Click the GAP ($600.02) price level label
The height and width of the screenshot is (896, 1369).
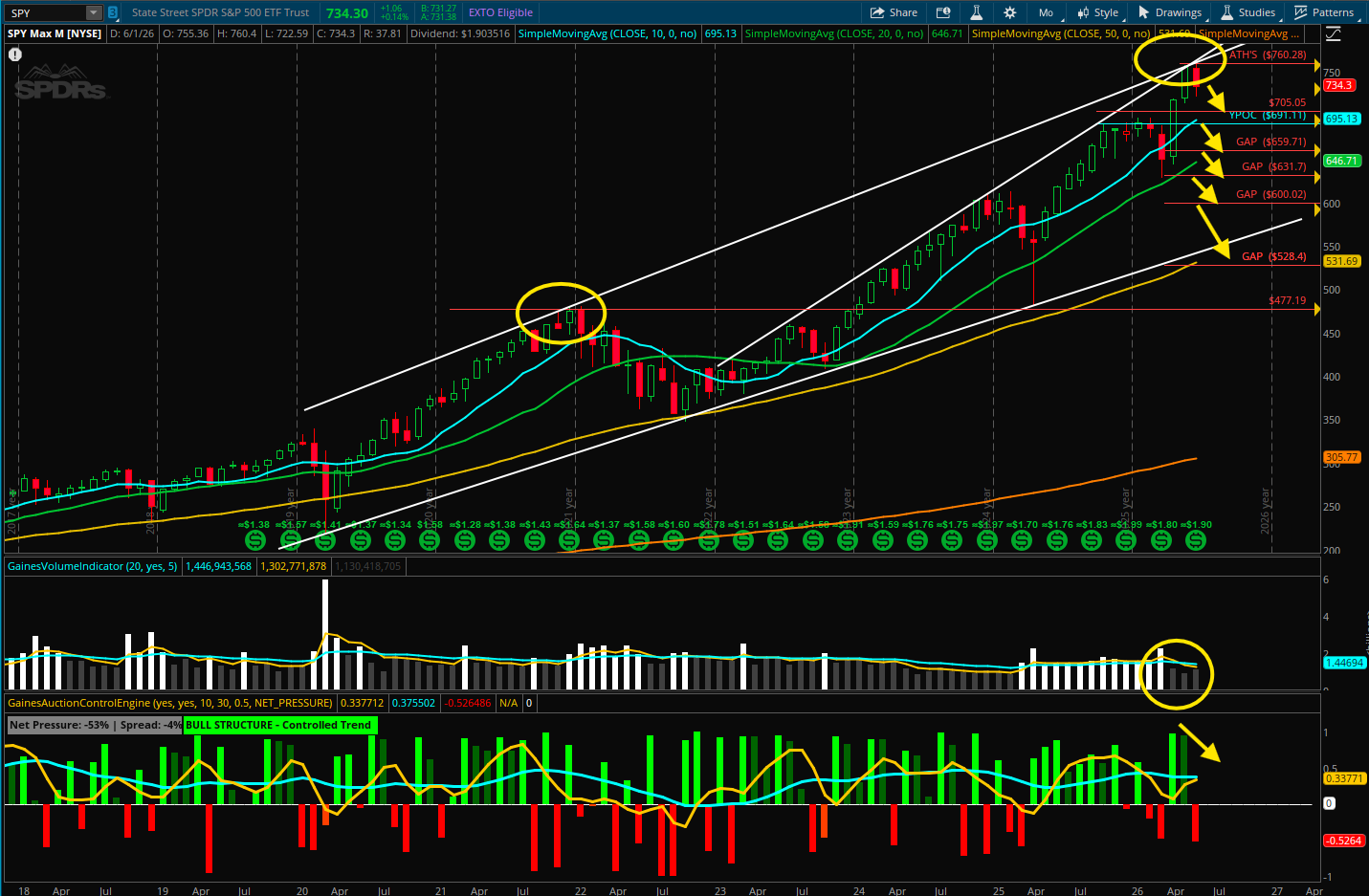tap(1271, 194)
